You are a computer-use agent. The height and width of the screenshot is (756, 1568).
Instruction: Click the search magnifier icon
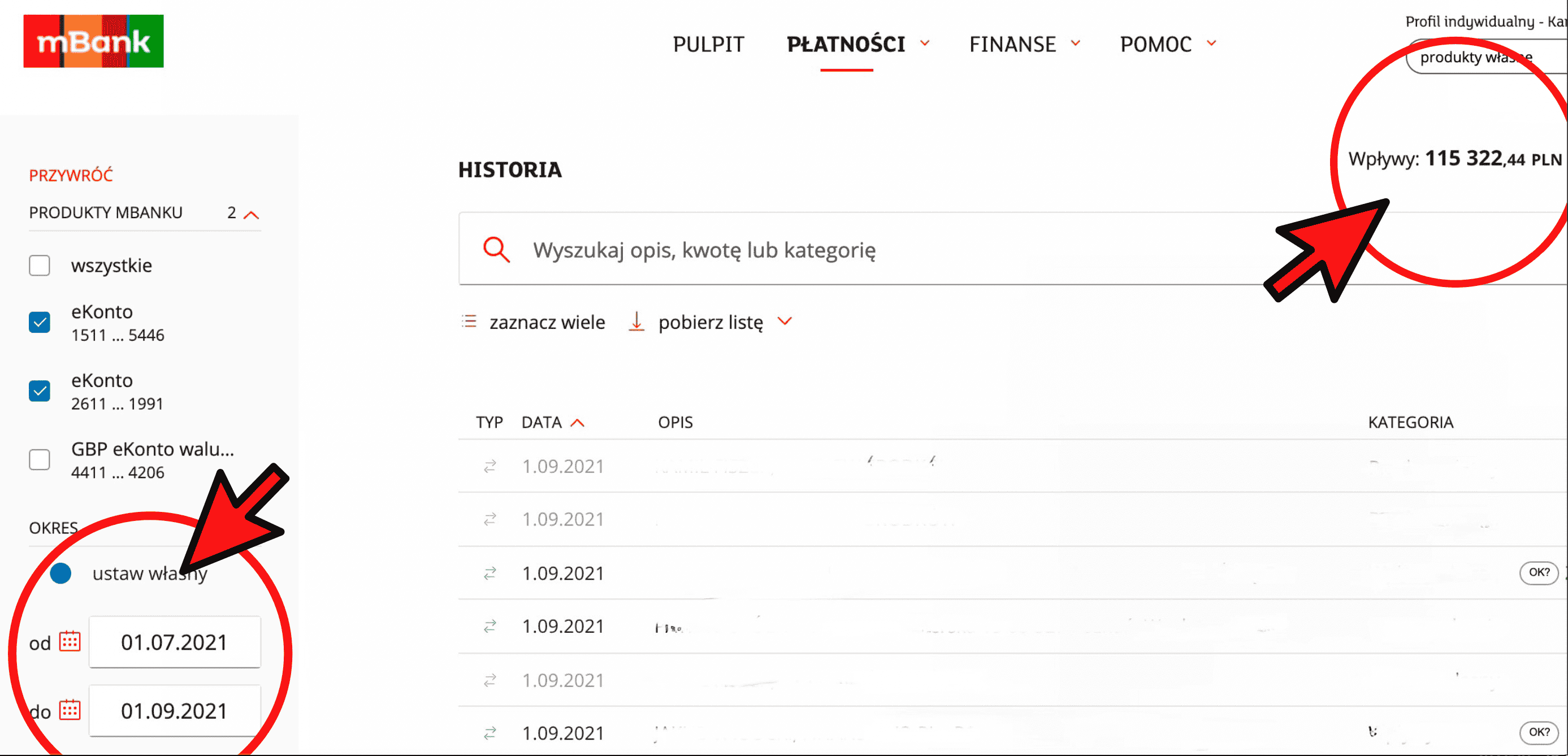[x=496, y=250]
